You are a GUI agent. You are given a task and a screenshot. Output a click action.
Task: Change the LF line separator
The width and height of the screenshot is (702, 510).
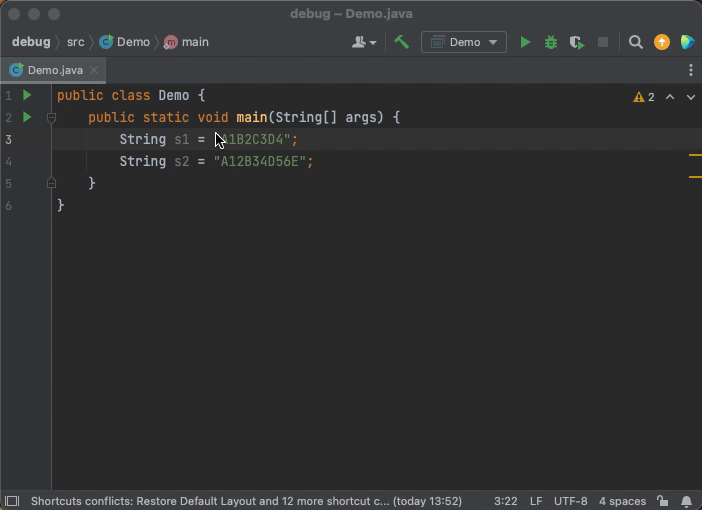[536, 501]
